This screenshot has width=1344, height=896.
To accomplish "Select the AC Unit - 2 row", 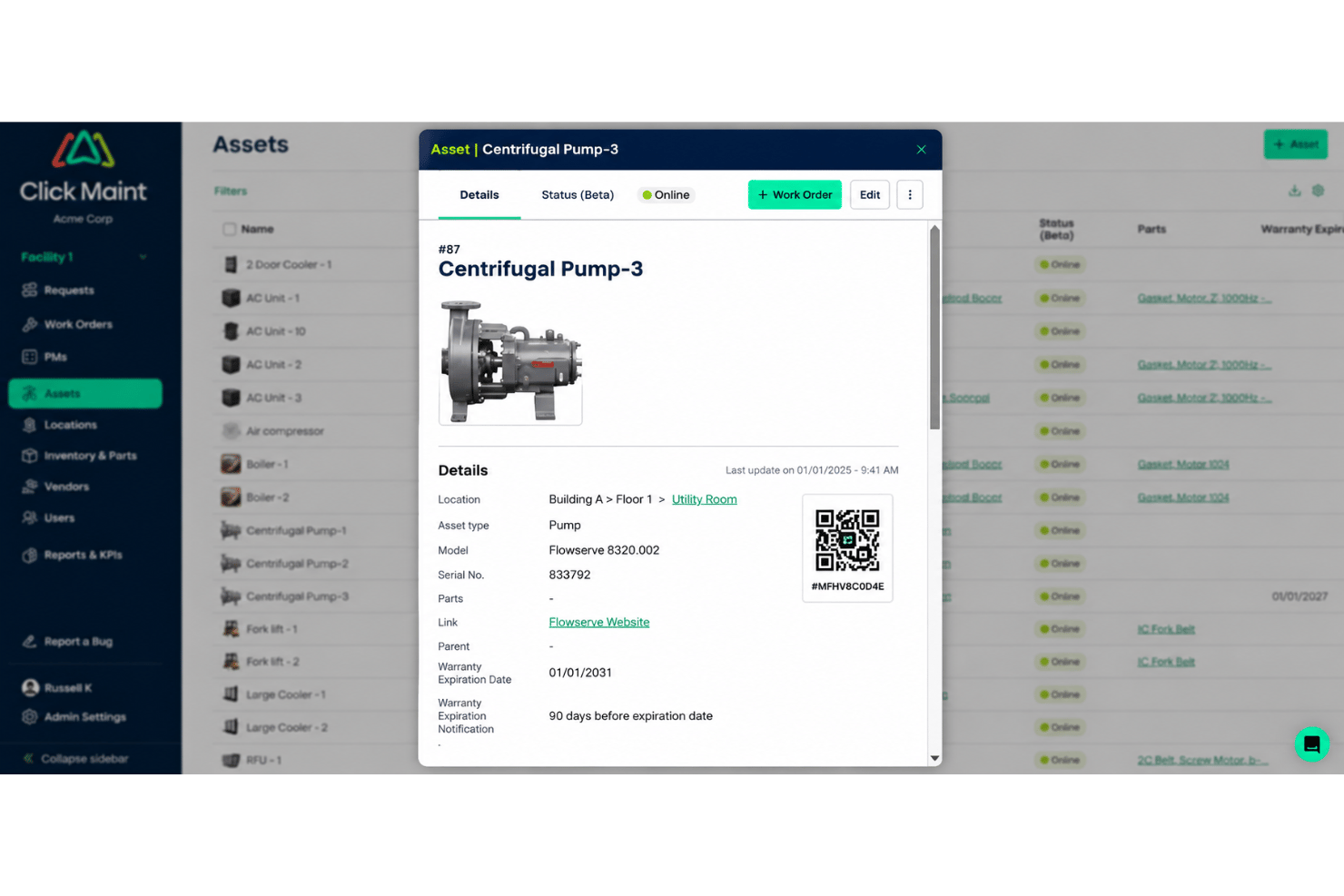I will coord(273,365).
